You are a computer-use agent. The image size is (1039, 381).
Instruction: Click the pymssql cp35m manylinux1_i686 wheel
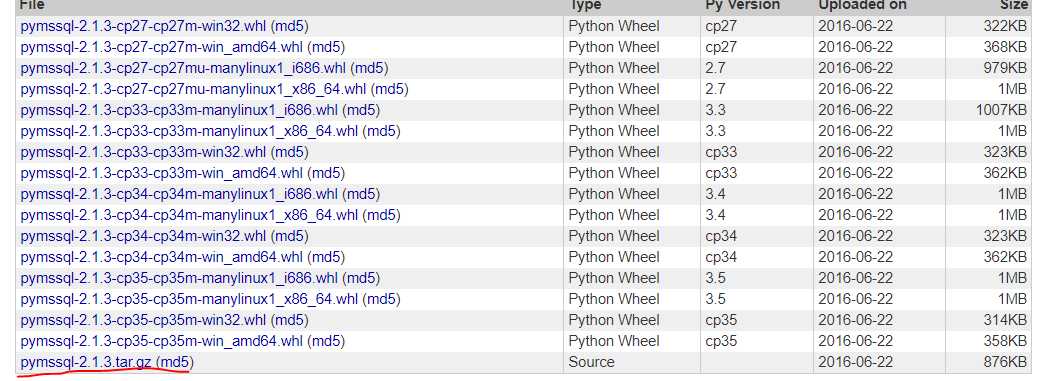click(180, 278)
